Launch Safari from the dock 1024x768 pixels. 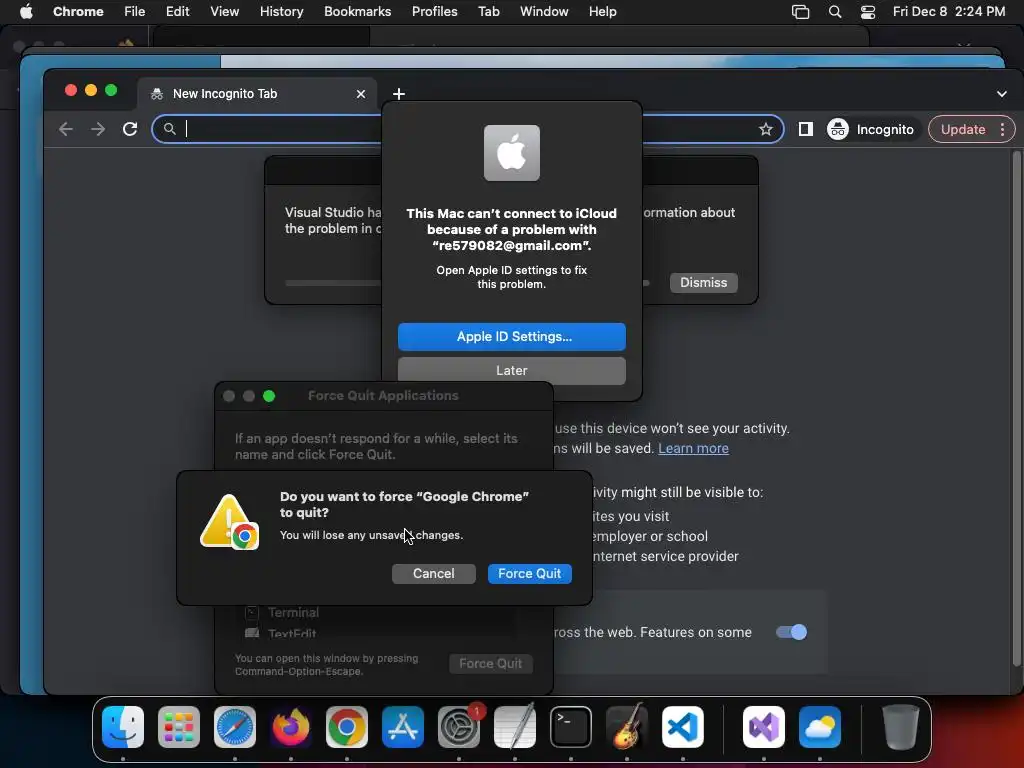coord(235,727)
